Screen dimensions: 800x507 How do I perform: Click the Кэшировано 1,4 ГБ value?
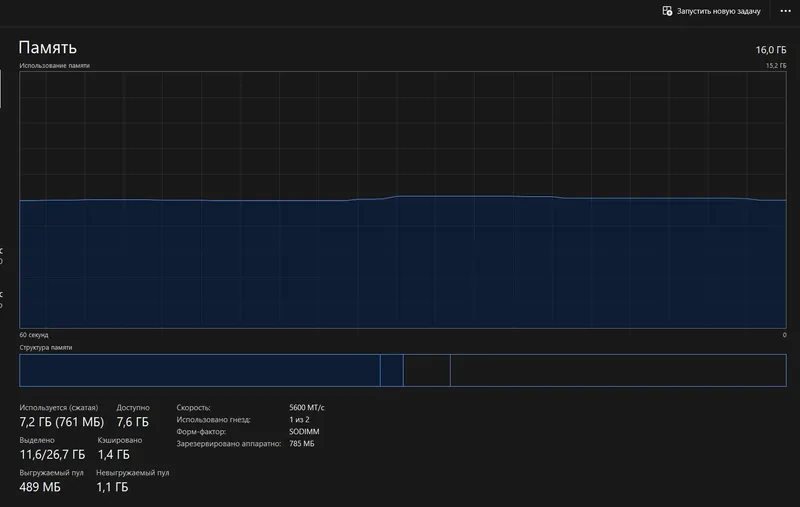pos(114,454)
